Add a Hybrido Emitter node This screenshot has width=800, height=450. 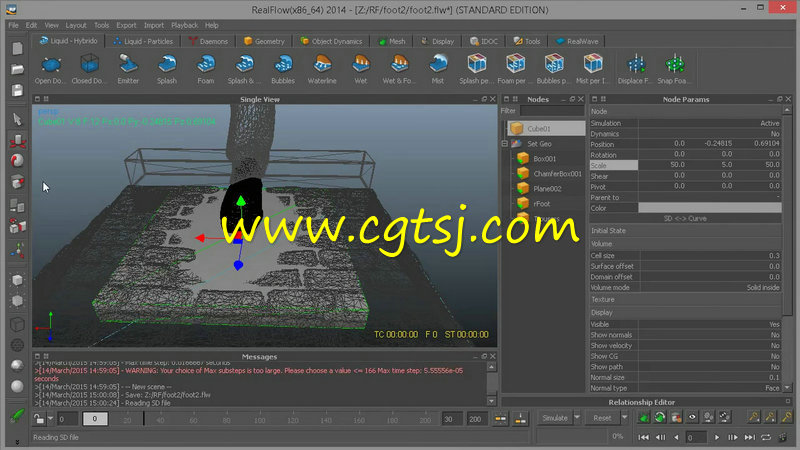tap(128, 64)
